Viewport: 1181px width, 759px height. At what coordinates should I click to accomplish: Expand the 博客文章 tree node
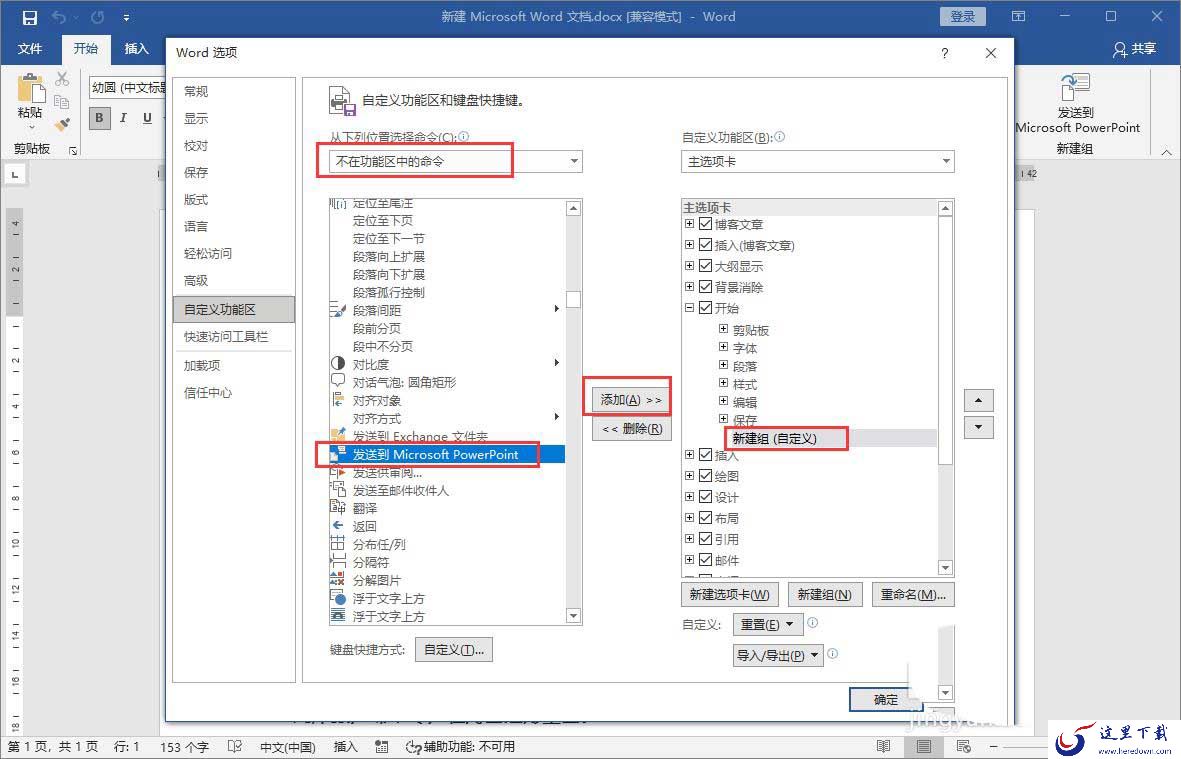689,224
